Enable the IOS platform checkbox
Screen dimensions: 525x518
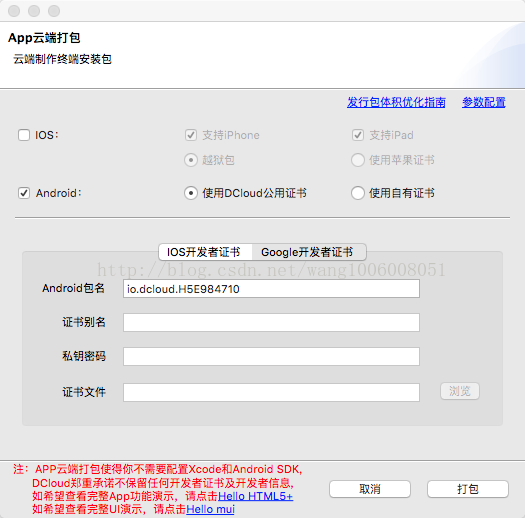point(24,135)
